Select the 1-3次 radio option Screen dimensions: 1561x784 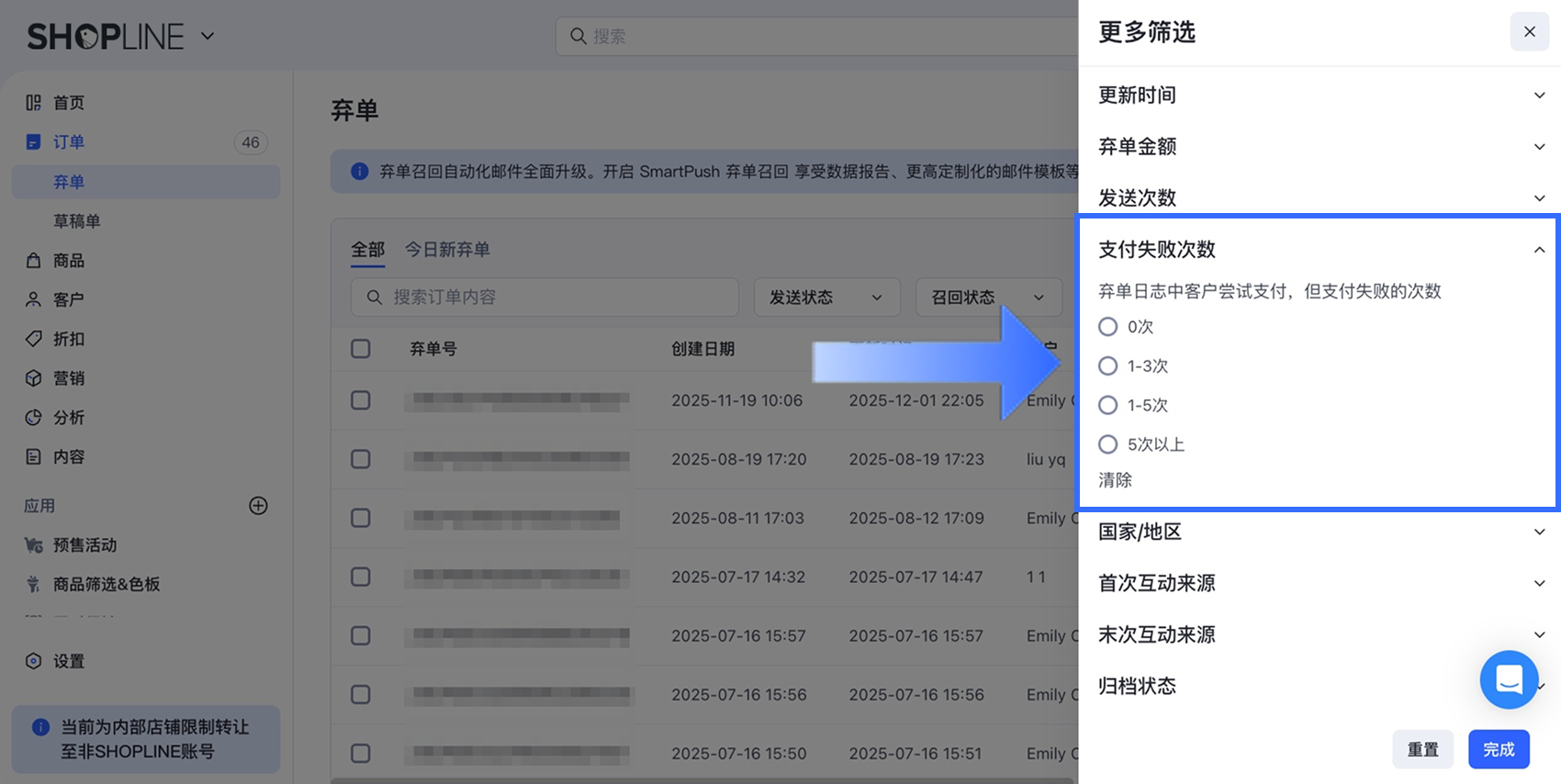1108,366
